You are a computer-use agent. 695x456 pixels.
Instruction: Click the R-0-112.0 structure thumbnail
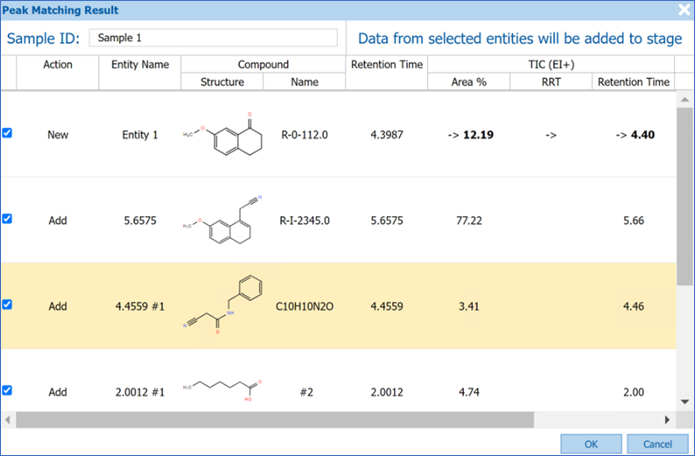coord(221,134)
